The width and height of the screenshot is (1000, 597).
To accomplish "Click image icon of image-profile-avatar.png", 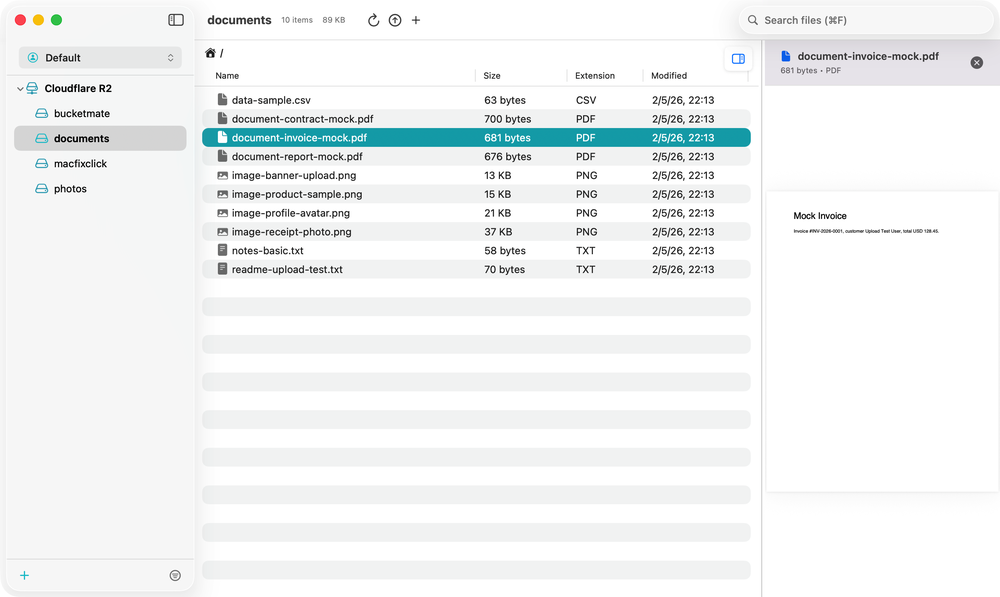I will (x=222, y=213).
